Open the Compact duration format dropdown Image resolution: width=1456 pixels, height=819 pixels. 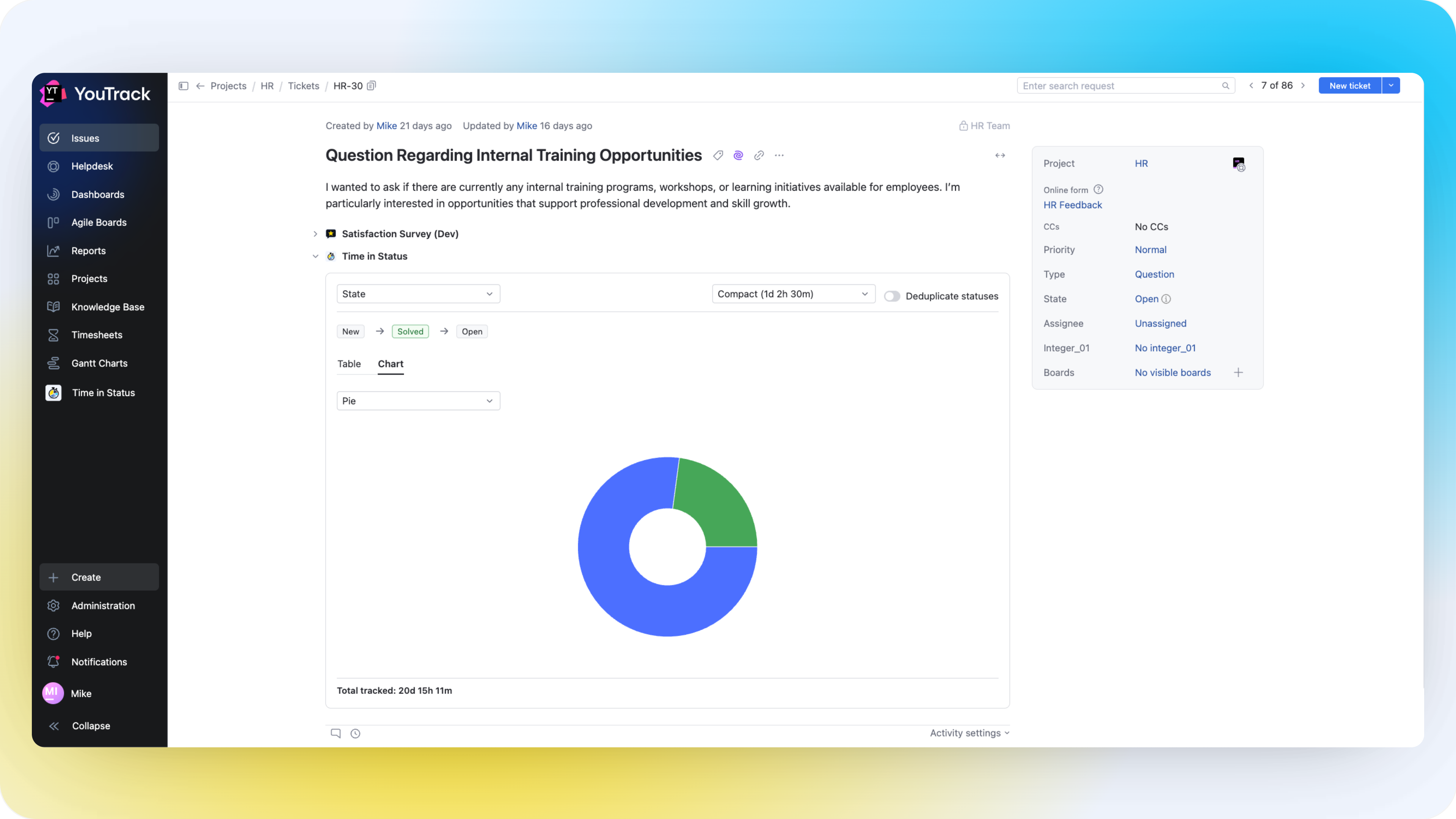(x=792, y=294)
